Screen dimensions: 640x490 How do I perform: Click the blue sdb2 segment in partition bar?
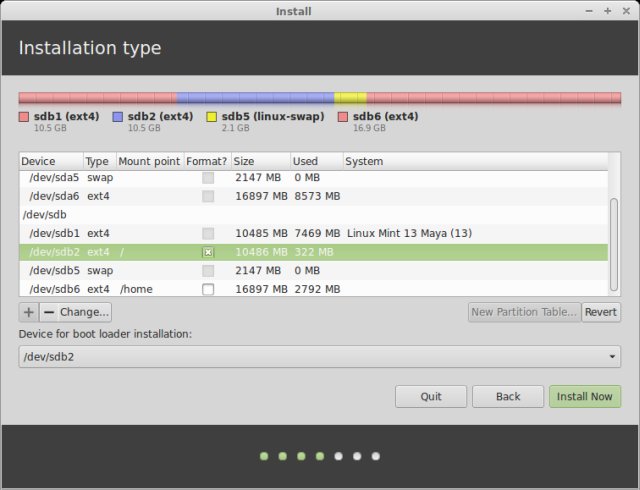pyautogui.click(x=255, y=98)
